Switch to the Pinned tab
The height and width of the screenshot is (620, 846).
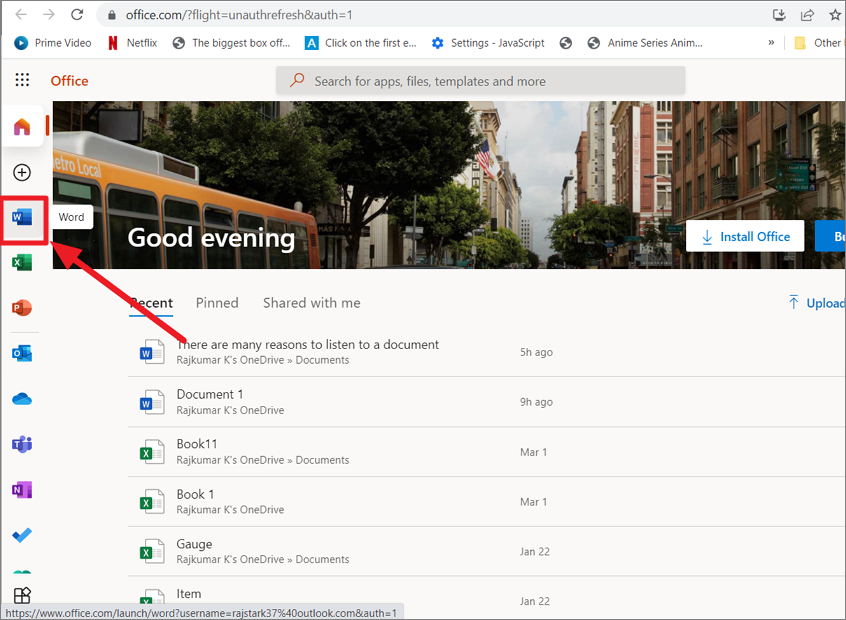pos(217,303)
